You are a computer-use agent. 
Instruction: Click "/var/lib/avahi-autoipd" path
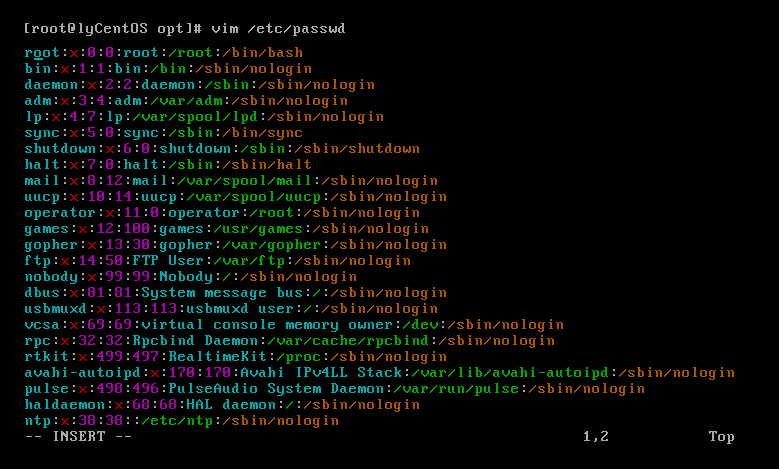pos(520,373)
